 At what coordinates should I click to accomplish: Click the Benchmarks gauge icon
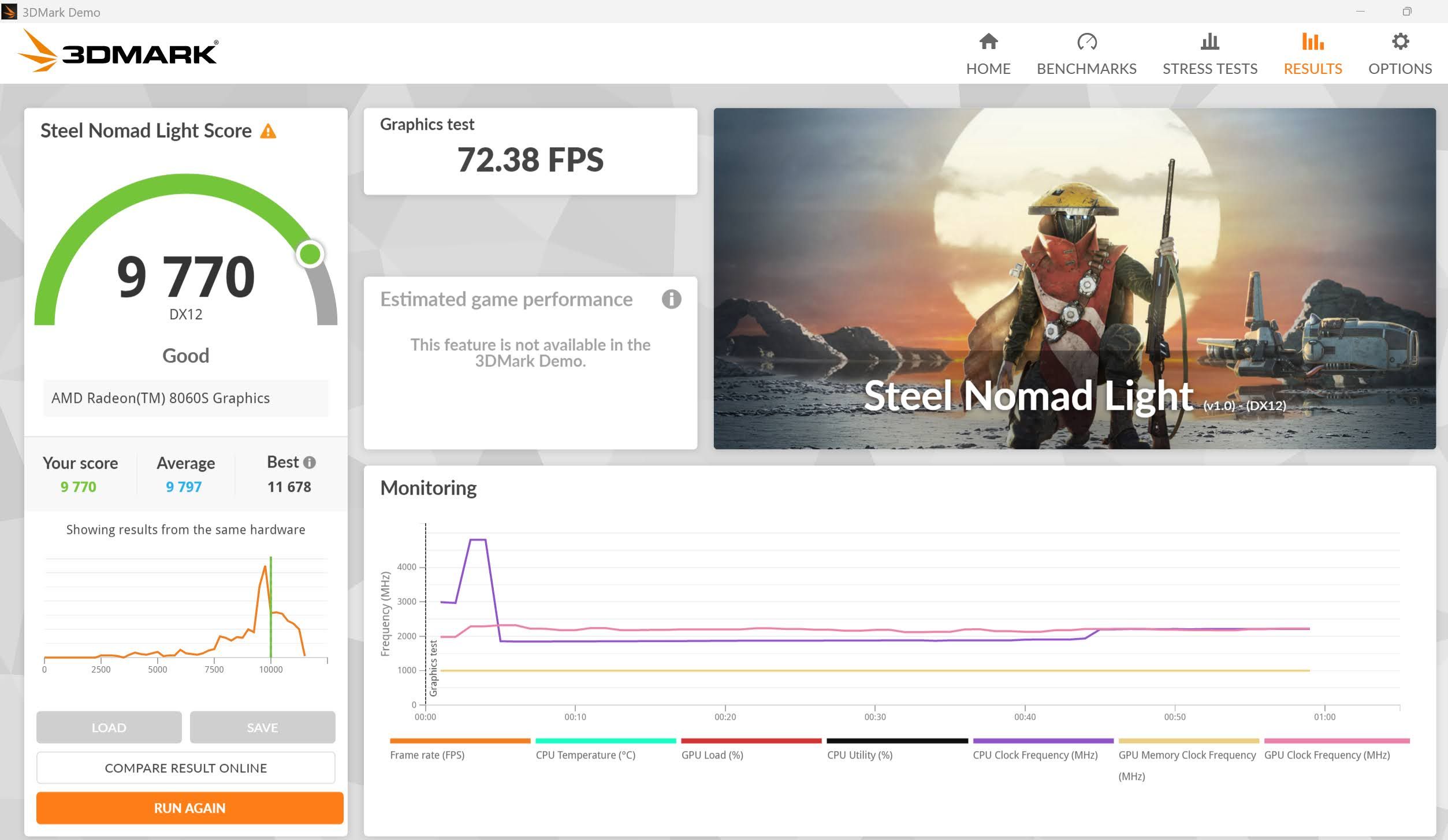coord(1088,42)
